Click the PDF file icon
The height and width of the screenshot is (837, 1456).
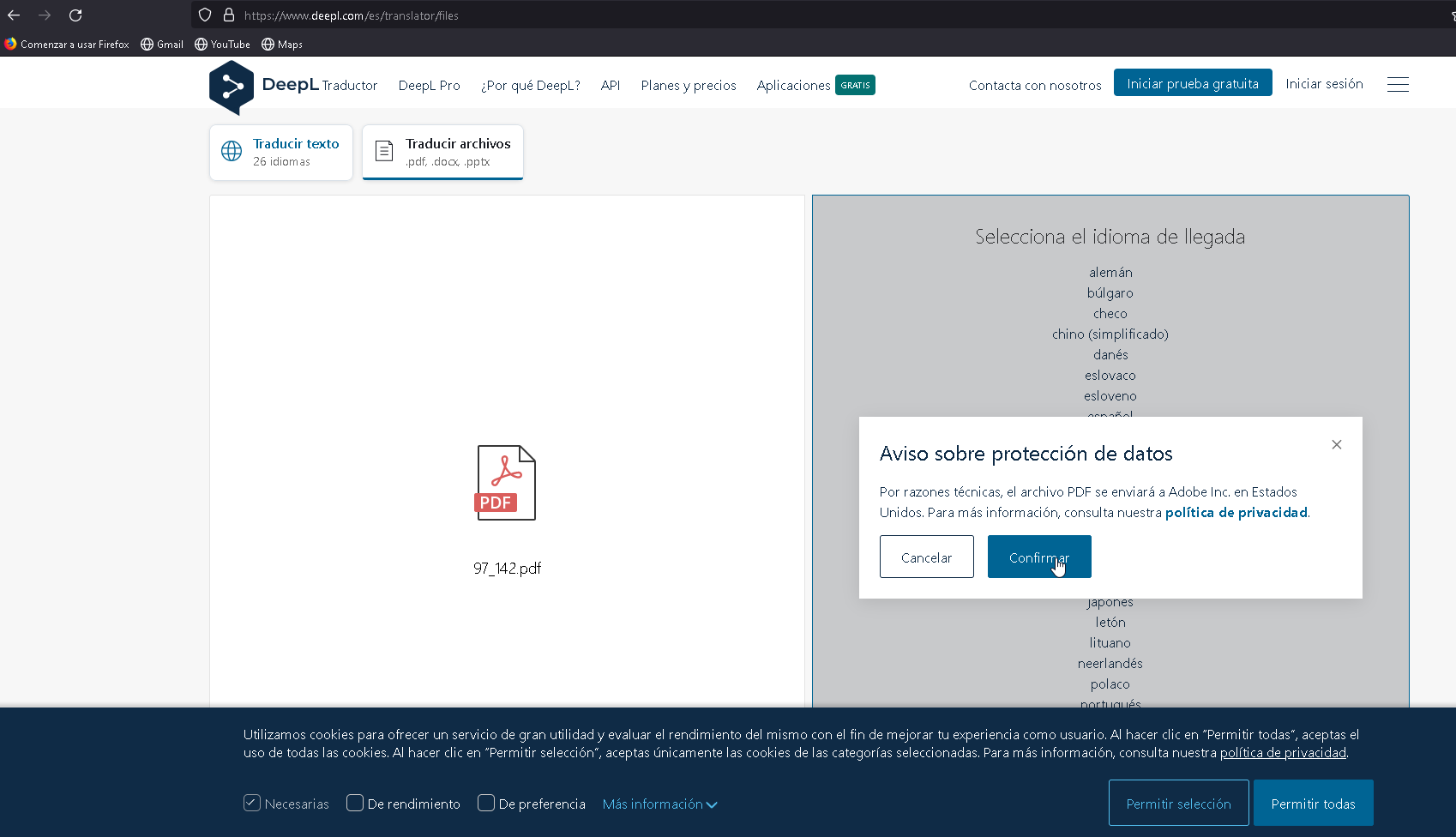point(506,483)
